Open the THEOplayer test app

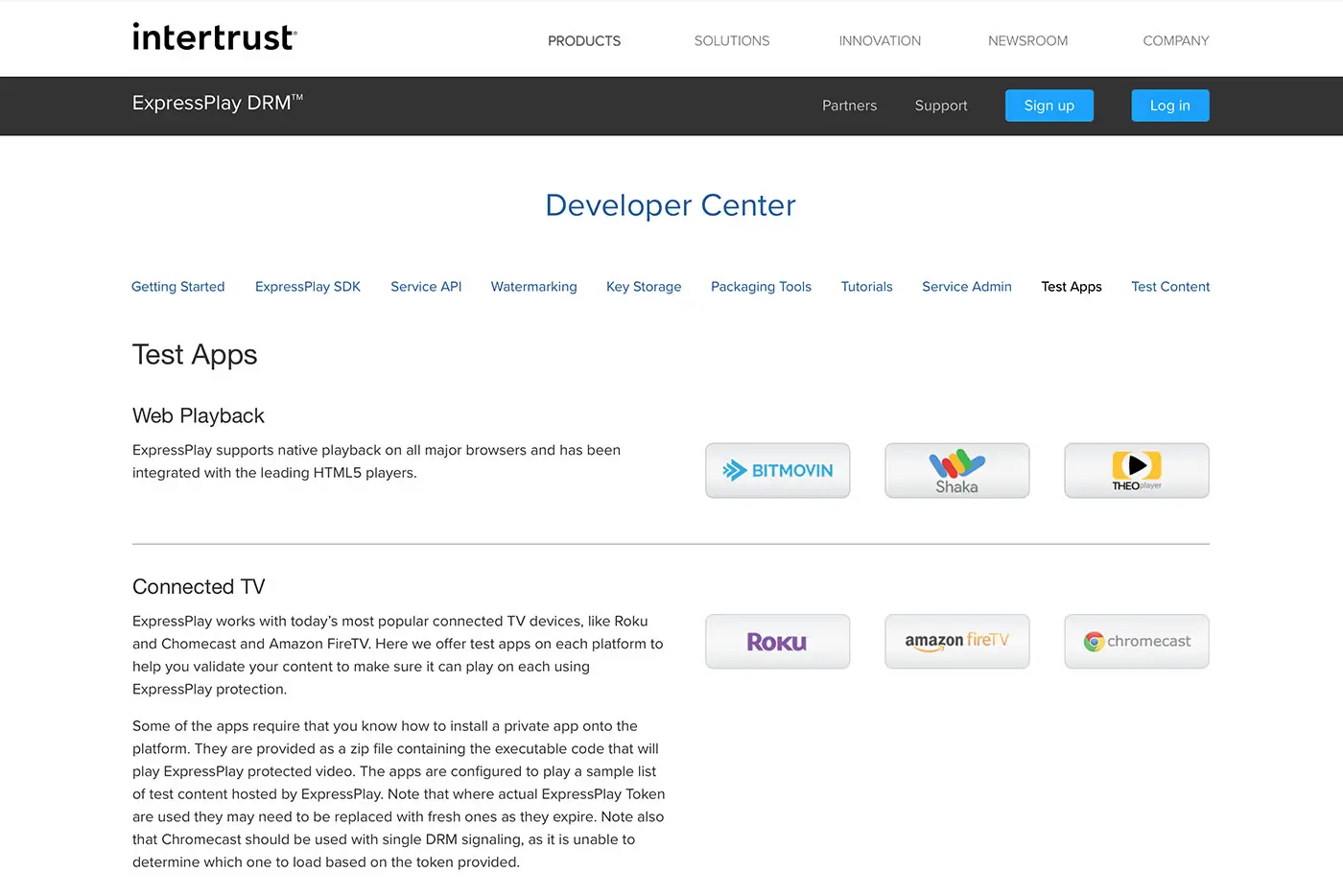[x=1136, y=470]
